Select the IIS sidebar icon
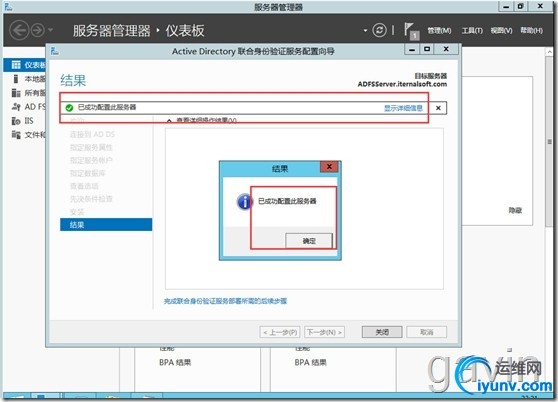This screenshot has width=558, height=402. pos(16,121)
